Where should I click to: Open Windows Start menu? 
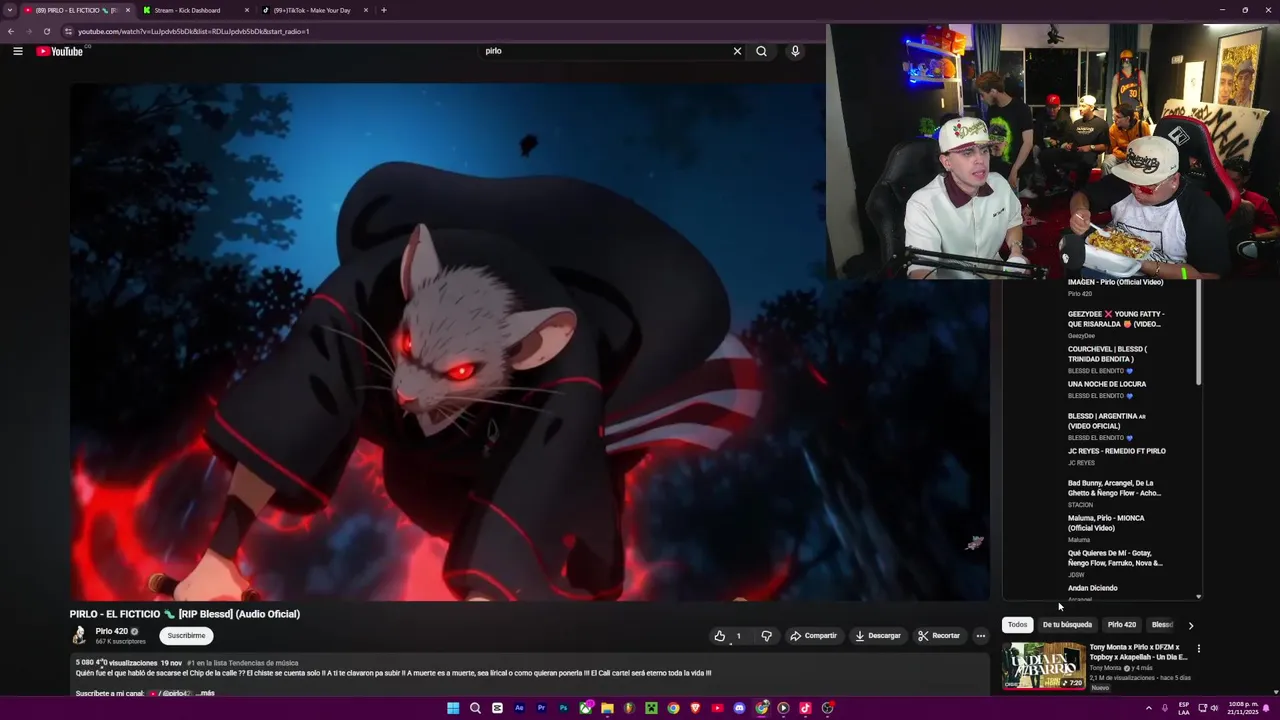coord(453,708)
